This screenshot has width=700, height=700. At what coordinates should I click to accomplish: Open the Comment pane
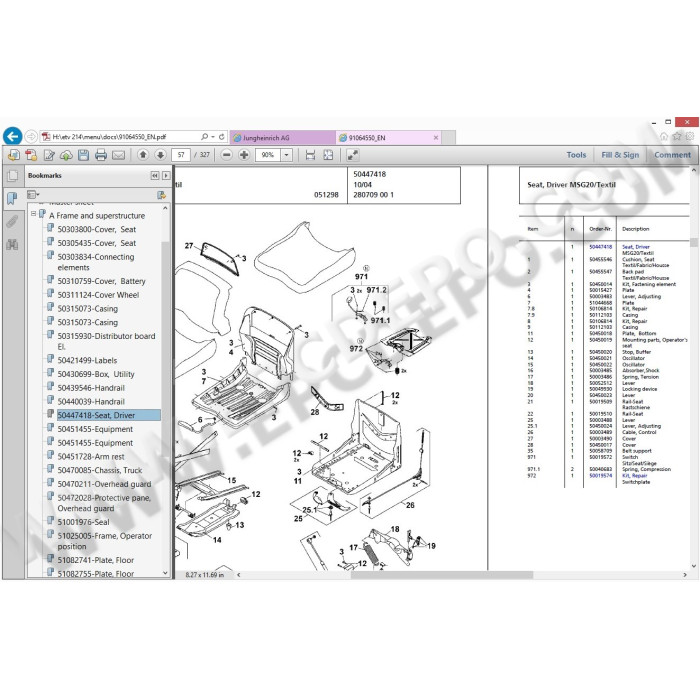click(672, 155)
